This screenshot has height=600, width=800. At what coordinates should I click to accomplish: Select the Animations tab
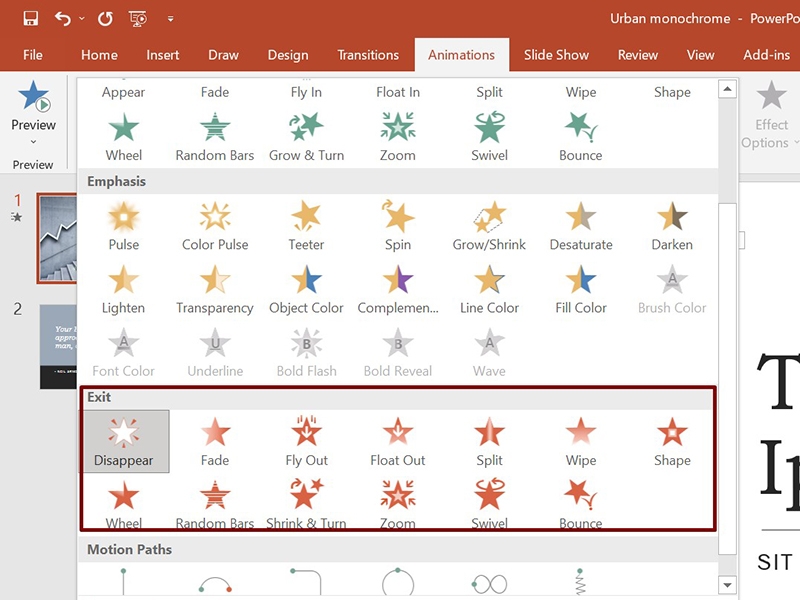coord(461,55)
